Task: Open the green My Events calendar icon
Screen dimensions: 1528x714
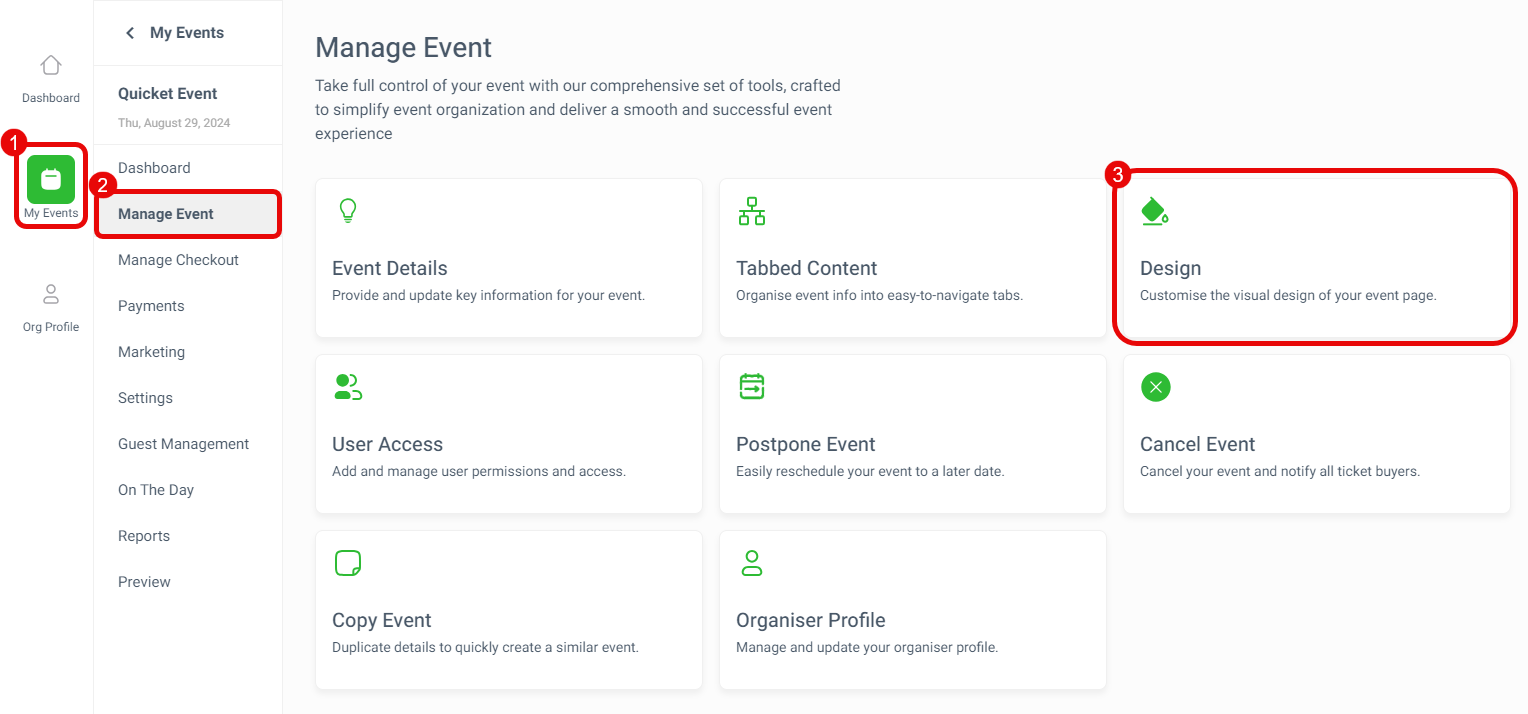Action: click(51, 180)
